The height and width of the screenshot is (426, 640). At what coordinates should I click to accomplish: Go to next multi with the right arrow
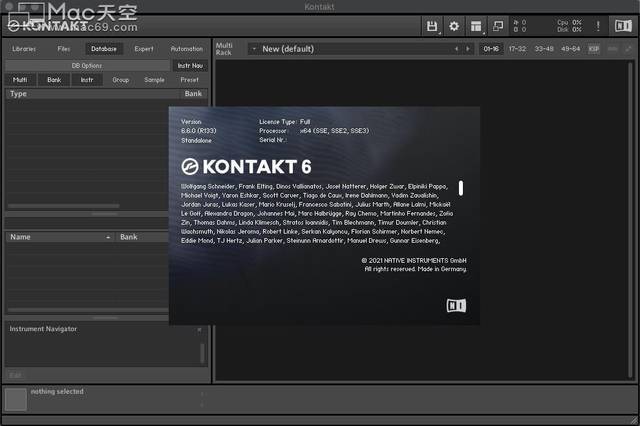[x=468, y=49]
